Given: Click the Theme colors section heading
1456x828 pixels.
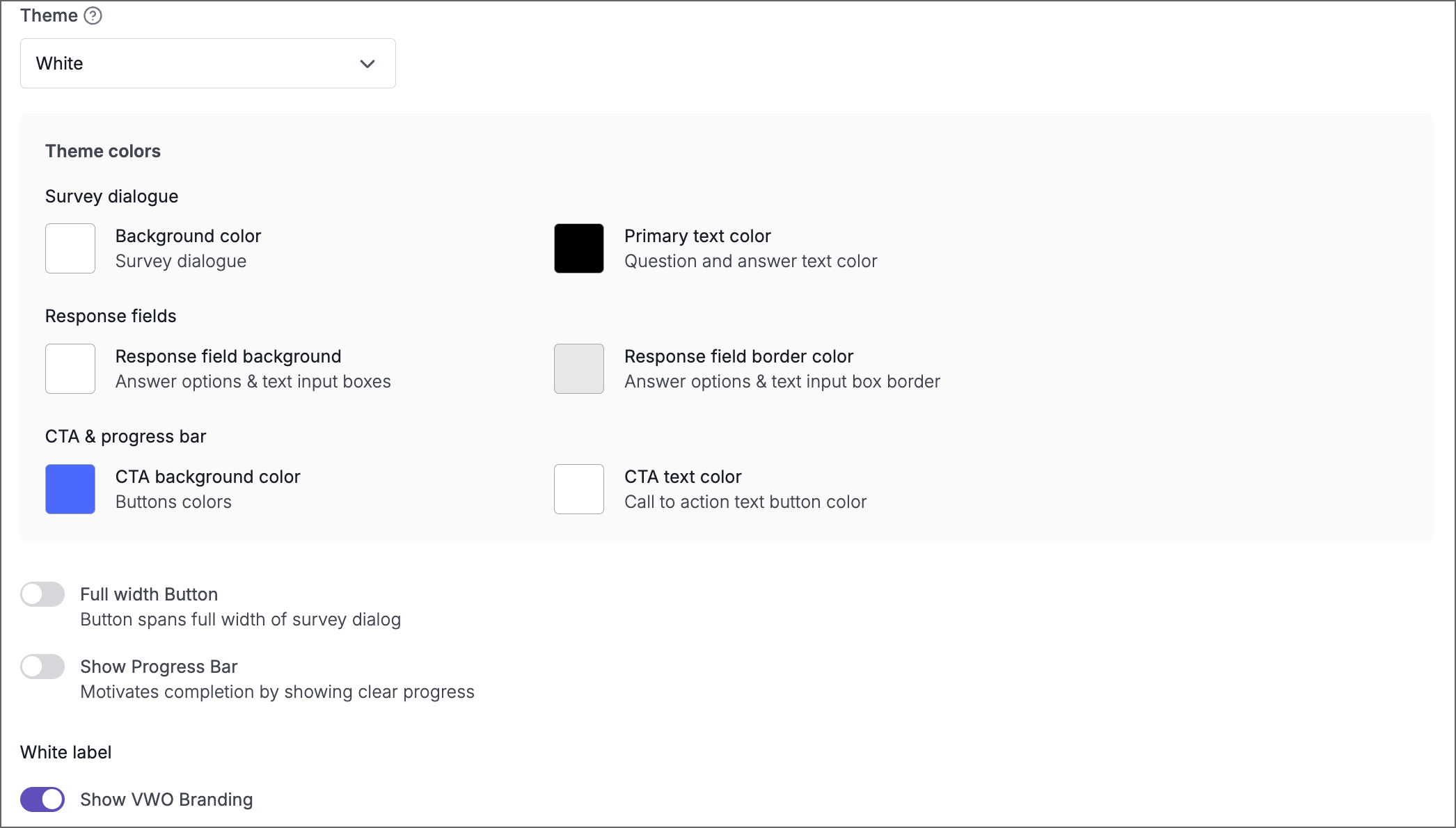Looking at the screenshot, I should [x=103, y=151].
